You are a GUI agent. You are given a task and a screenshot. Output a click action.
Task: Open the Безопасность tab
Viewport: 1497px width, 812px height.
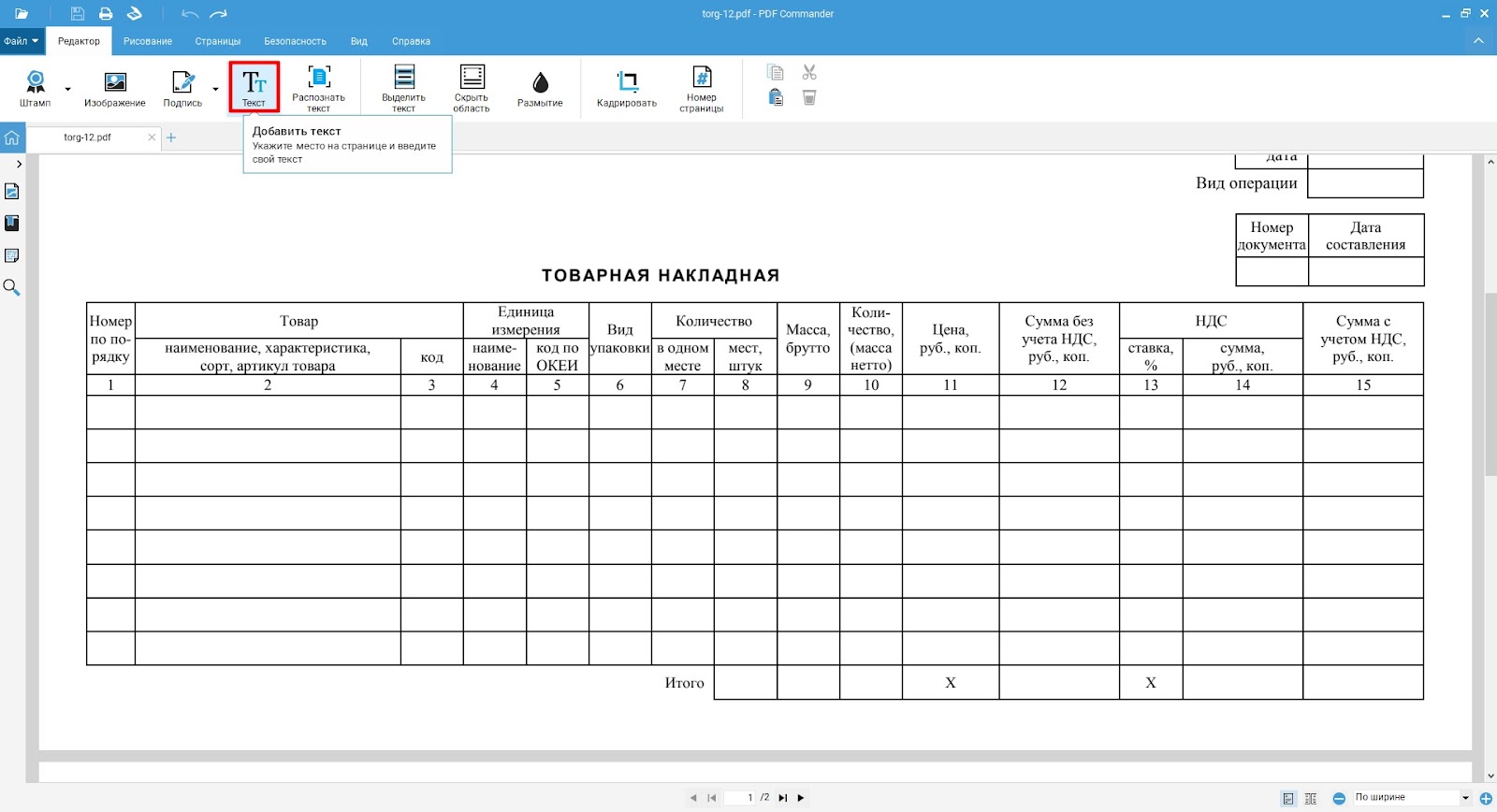coord(295,41)
